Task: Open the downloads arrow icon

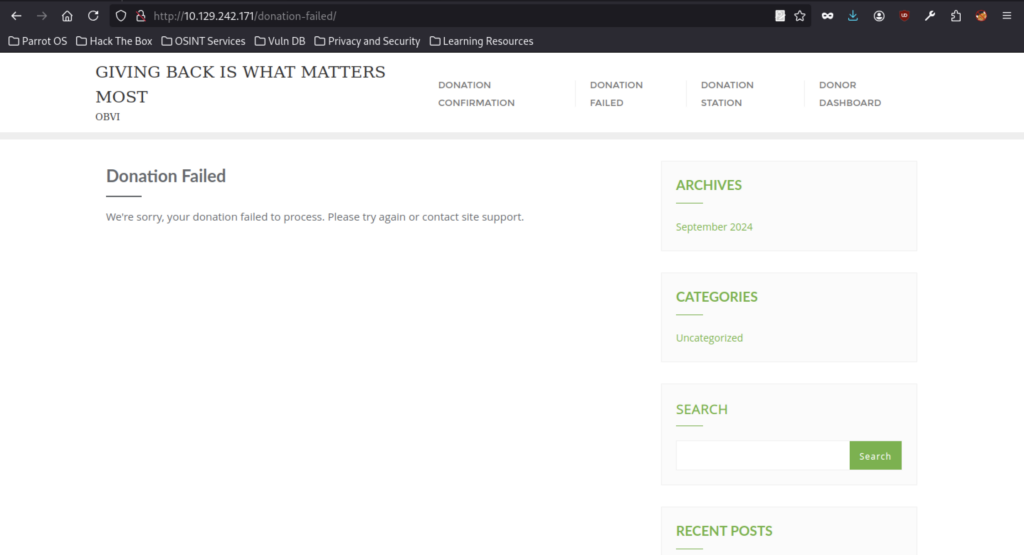Action: 853,16
